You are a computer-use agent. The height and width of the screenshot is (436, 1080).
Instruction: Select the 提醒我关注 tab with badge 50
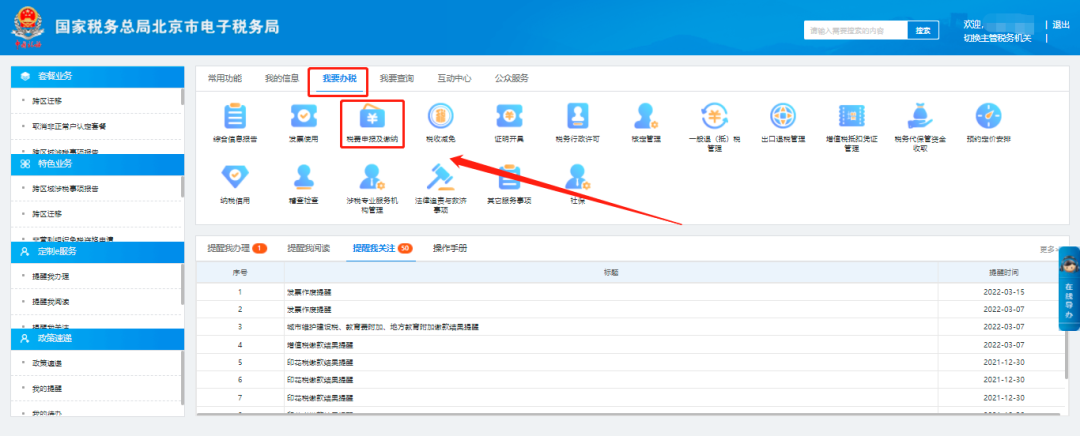pyautogui.click(x=382, y=248)
